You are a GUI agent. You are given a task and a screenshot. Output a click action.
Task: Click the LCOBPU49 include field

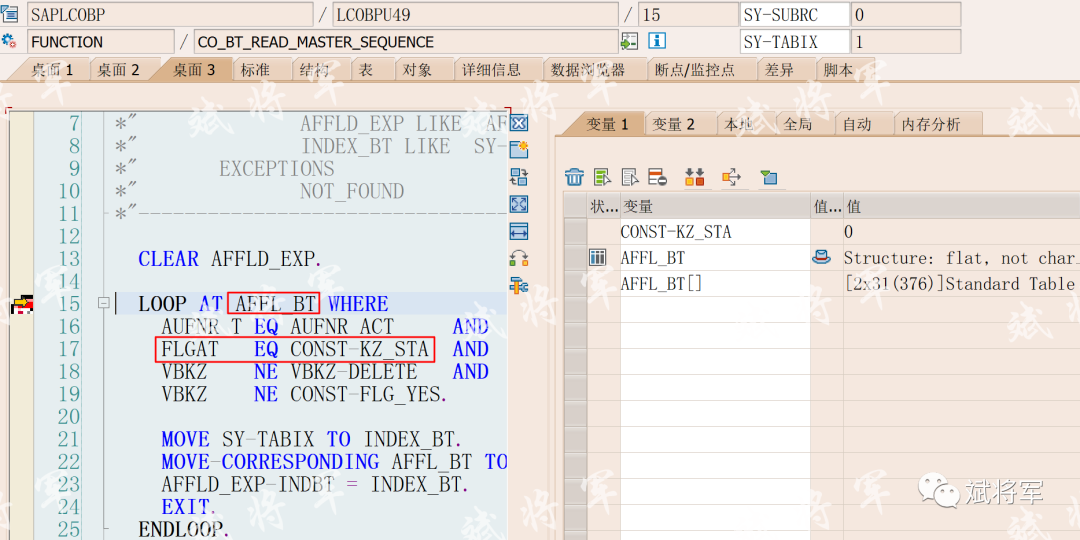[x=475, y=14]
